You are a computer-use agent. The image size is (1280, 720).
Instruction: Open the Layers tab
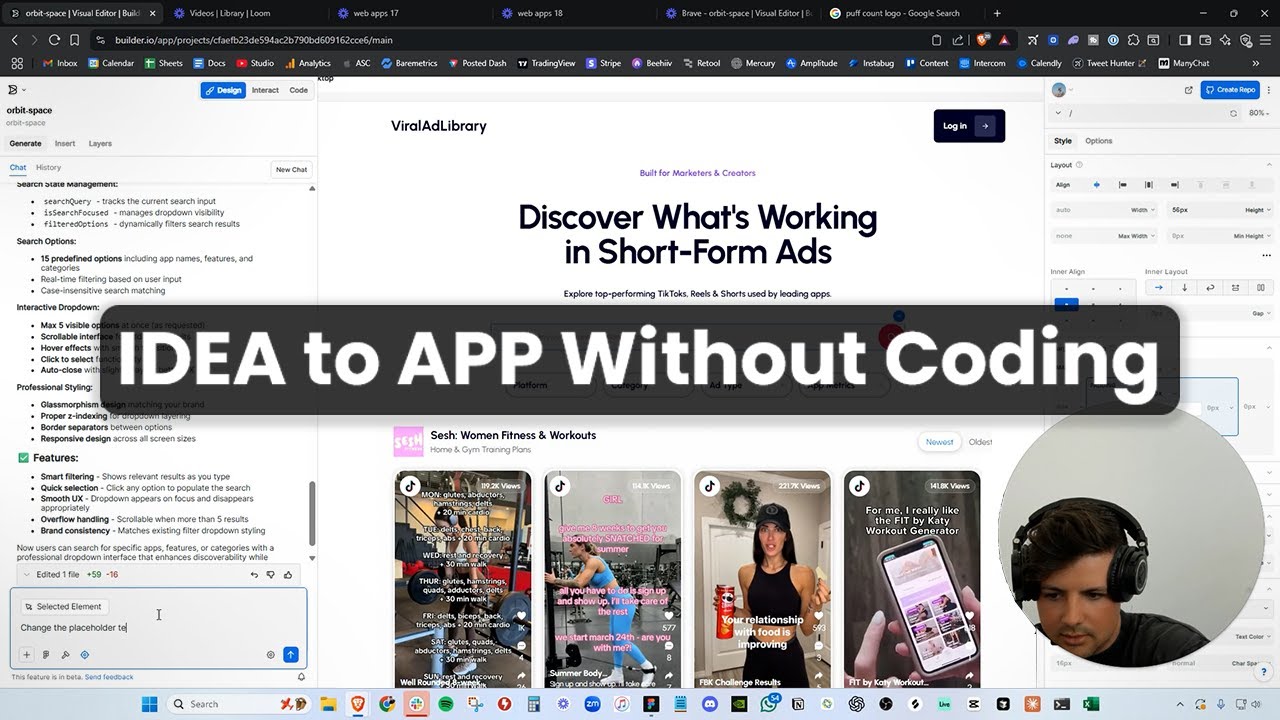[100, 144]
